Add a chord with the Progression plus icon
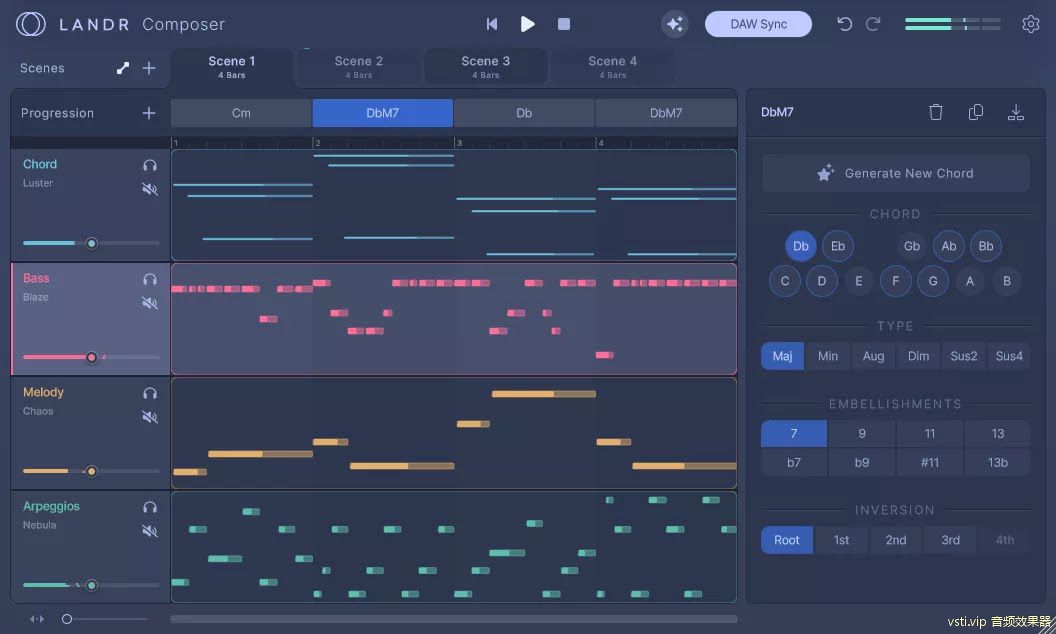Viewport: 1056px width, 634px height. pyautogui.click(x=149, y=113)
